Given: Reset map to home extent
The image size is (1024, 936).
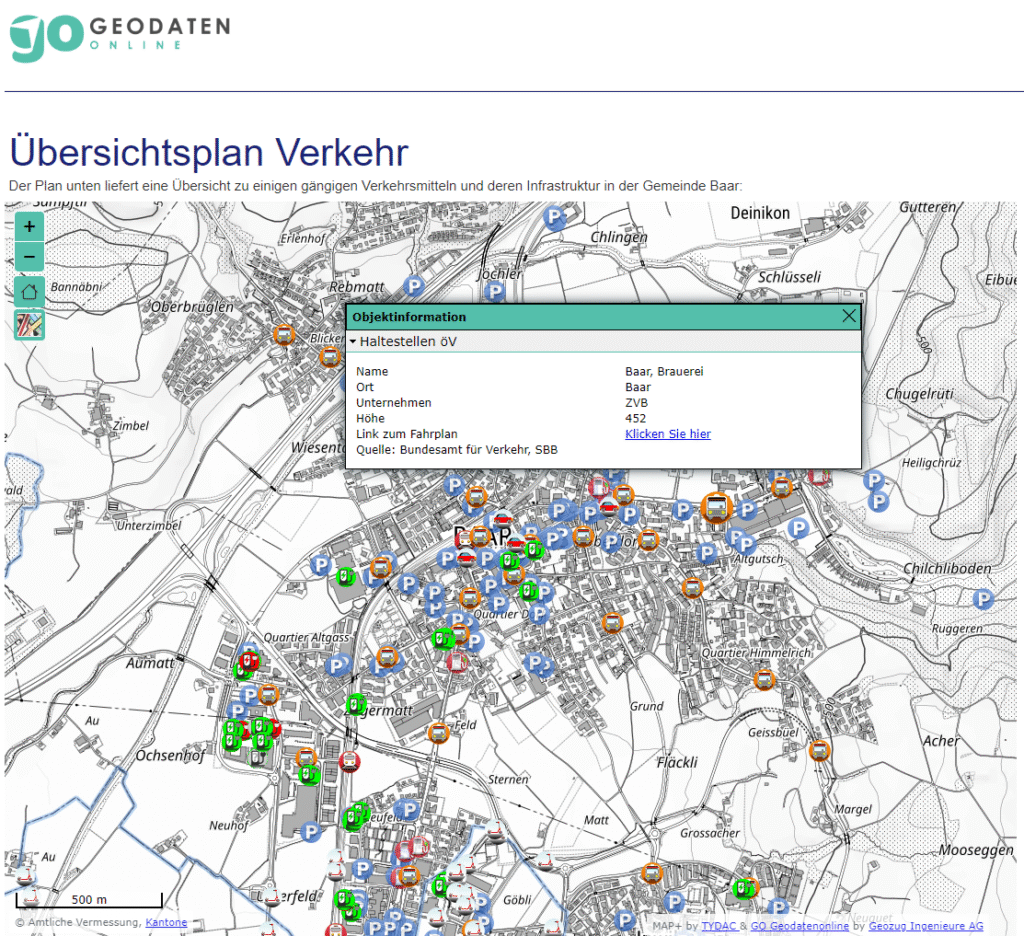Looking at the screenshot, I should pos(29,292).
